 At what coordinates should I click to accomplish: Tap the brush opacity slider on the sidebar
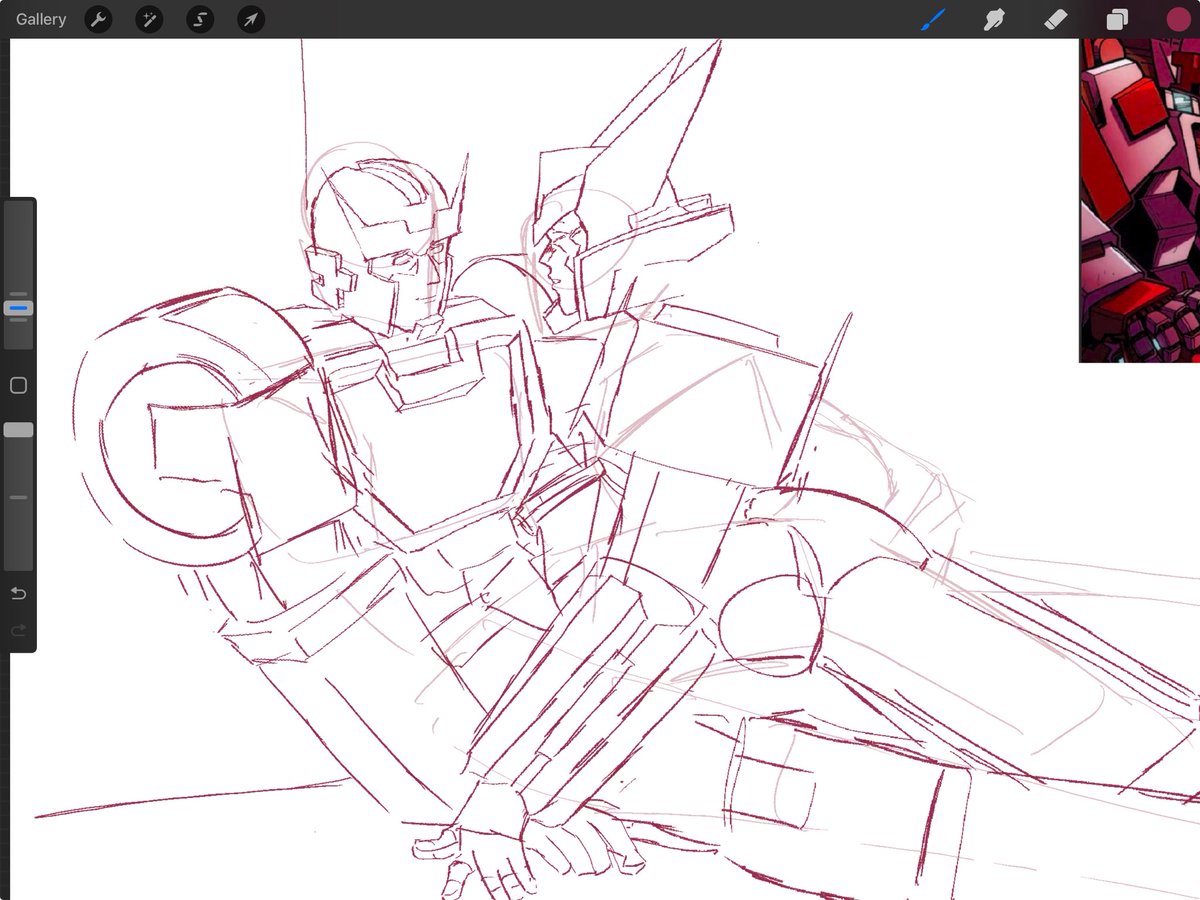coord(16,428)
